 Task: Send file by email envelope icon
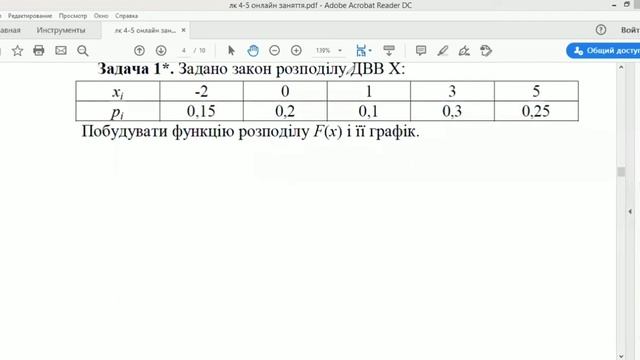[61, 51]
